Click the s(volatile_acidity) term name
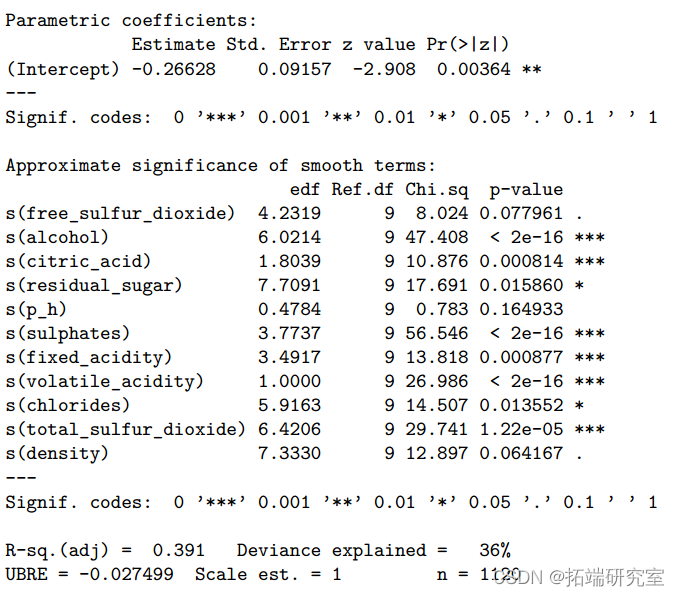The height and width of the screenshot is (596, 679). [x=104, y=382]
